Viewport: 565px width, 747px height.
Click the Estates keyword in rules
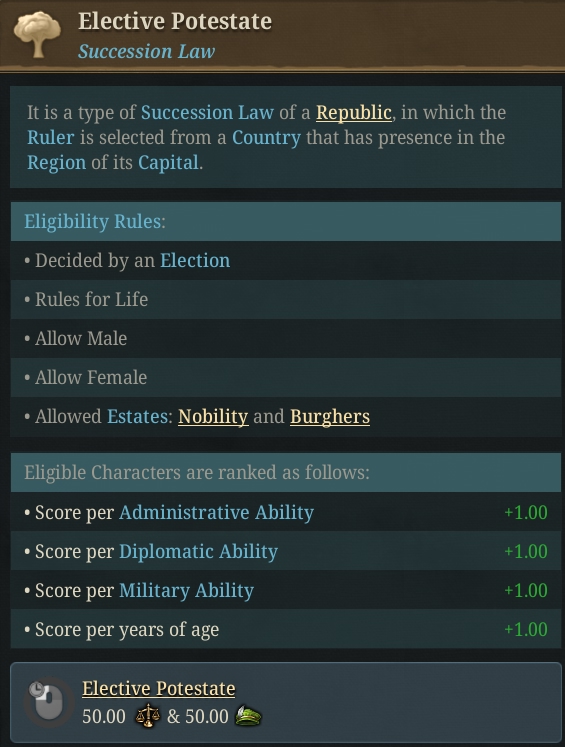pos(137,417)
